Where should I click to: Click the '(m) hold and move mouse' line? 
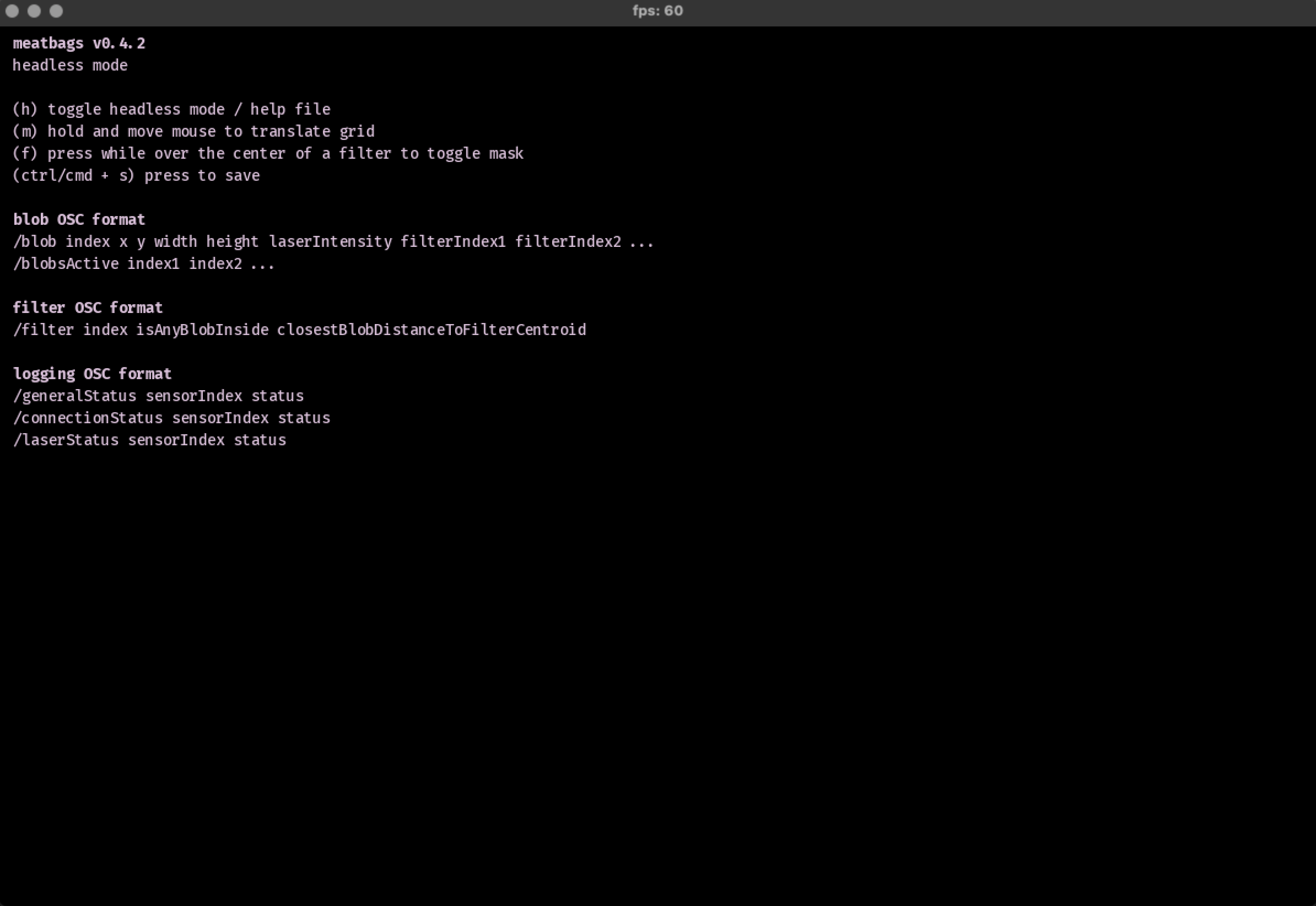pyautogui.click(x=193, y=132)
